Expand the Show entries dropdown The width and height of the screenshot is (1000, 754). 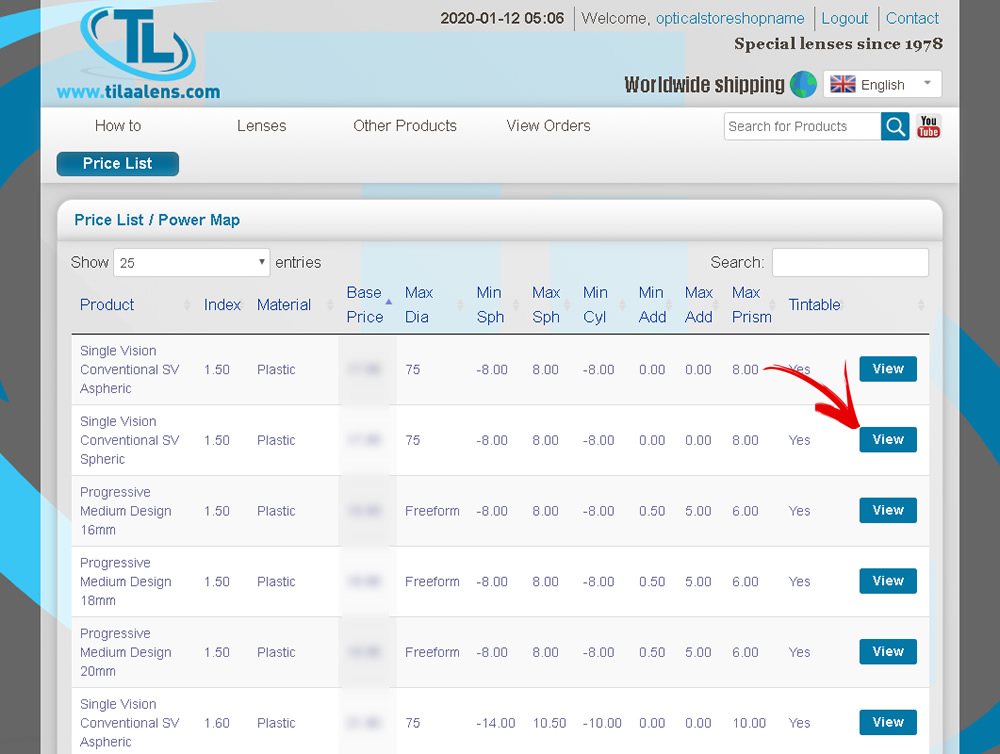[x=192, y=263]
